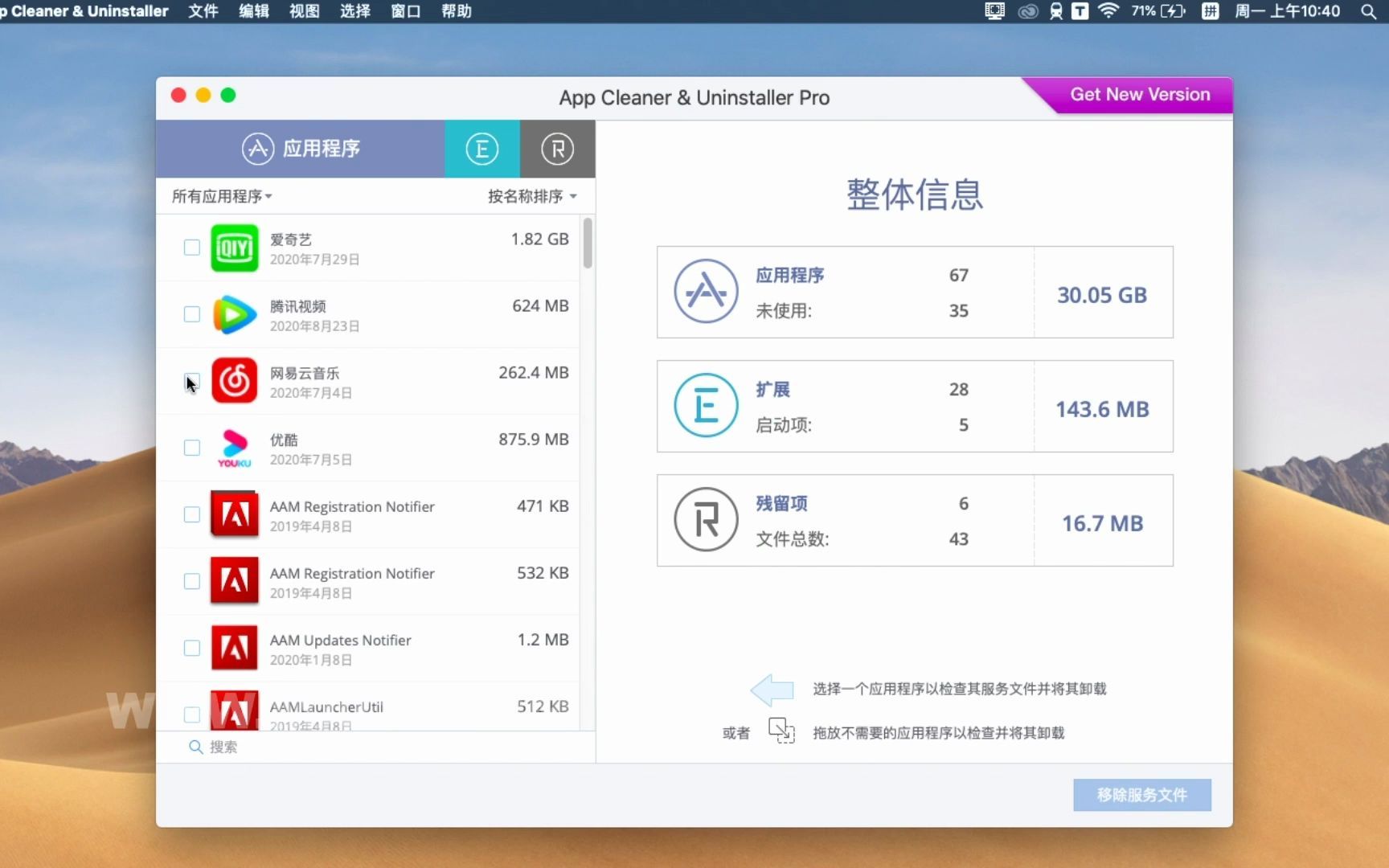Image resolution: width=1389 pixels, height=868 pixels.
Task: Open the 所有应用程序 filter dropdown
Action: coord(222,196)
